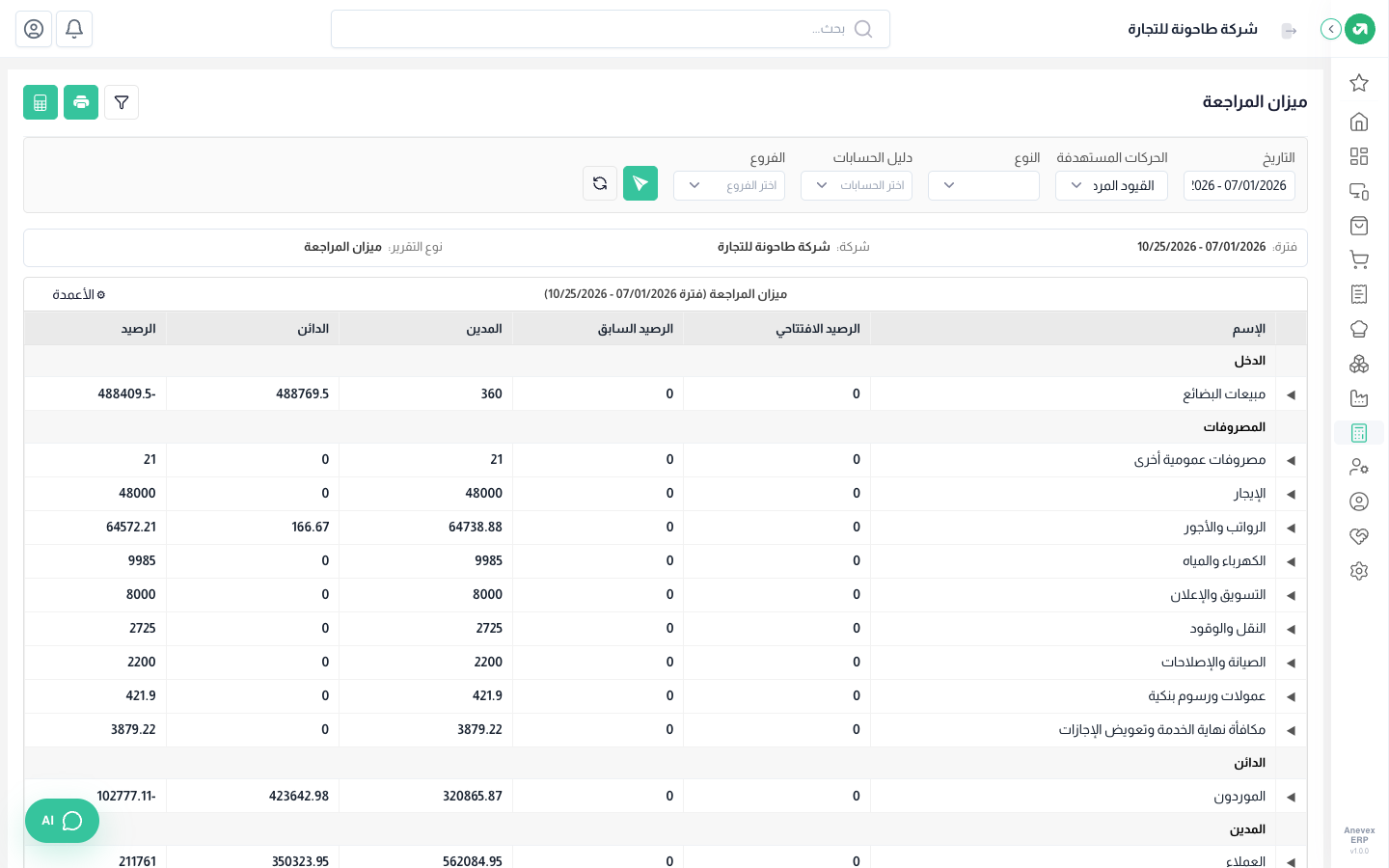Open the shopping cart icon in sidebar
This screenshot has height=868, width=1389.
coord(1359,260)
